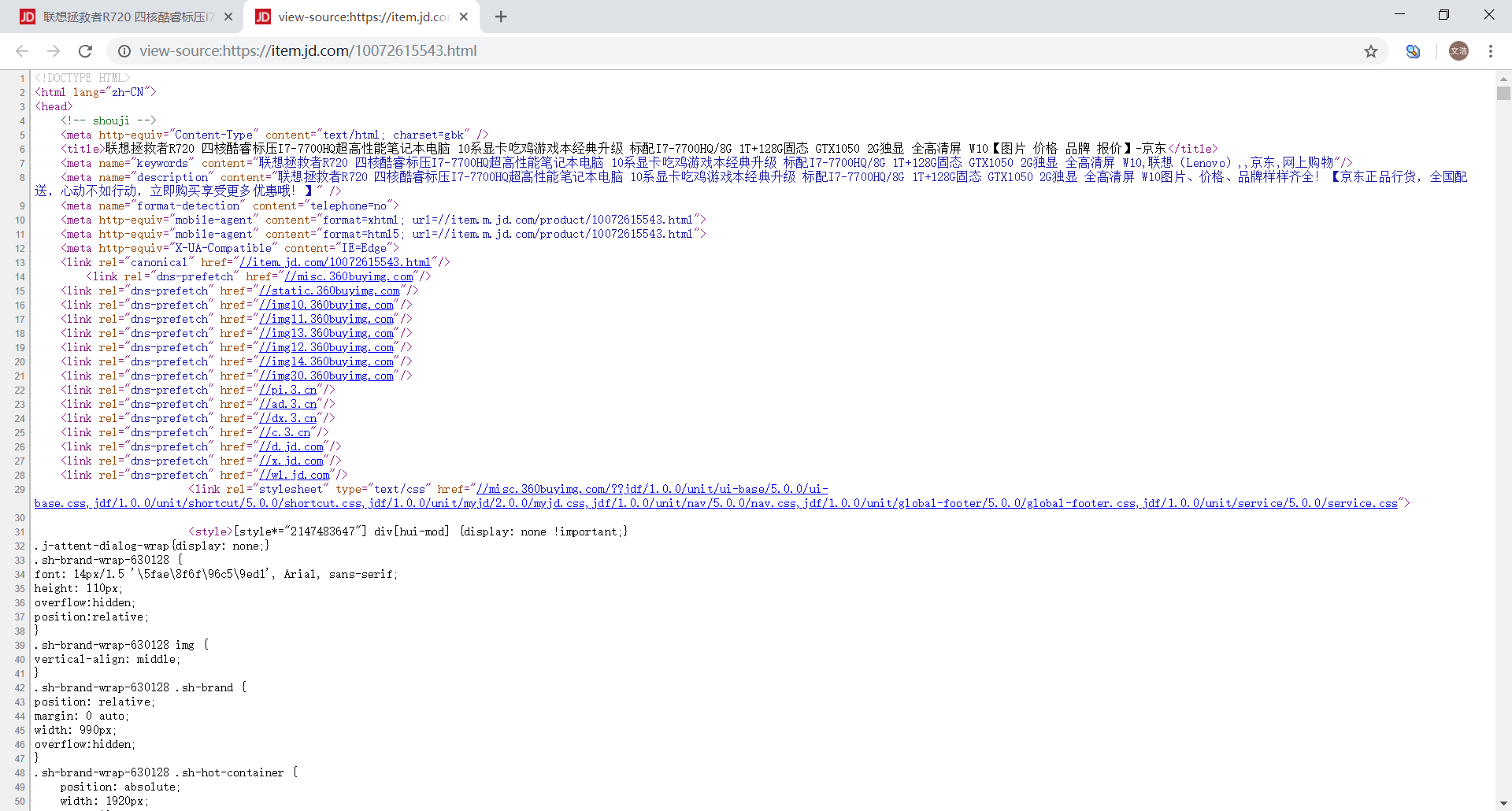Click the vertical scrollbar thumb

pos(1503,93)
